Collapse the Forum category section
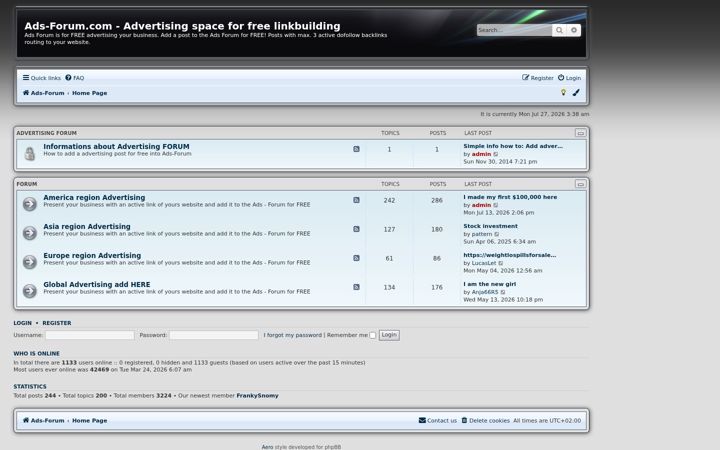The image size is (720, 450). point(580,184)
